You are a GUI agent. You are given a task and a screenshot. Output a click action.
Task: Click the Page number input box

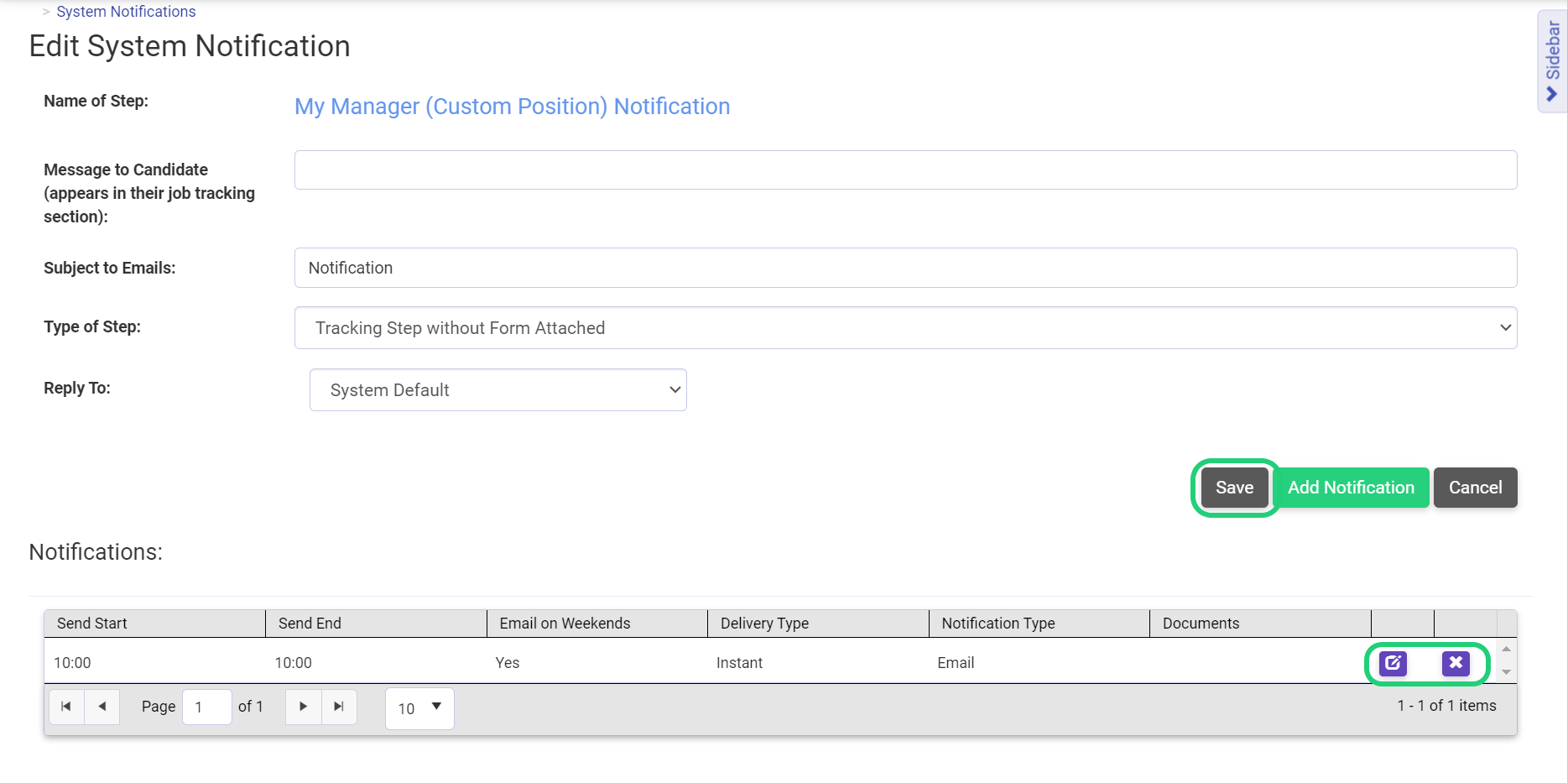(x=206, y=707)
